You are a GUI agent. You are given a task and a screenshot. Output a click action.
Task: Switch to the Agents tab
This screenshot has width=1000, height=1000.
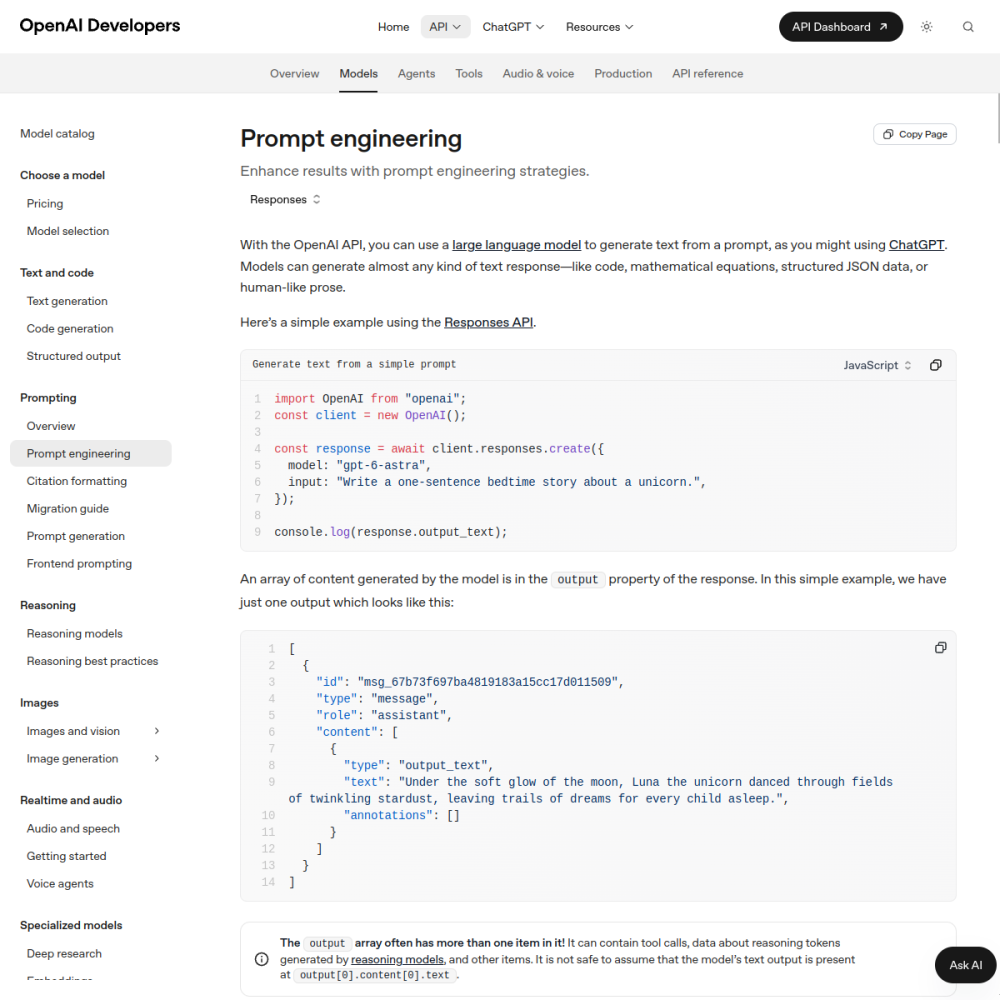(x=416, y=73)
